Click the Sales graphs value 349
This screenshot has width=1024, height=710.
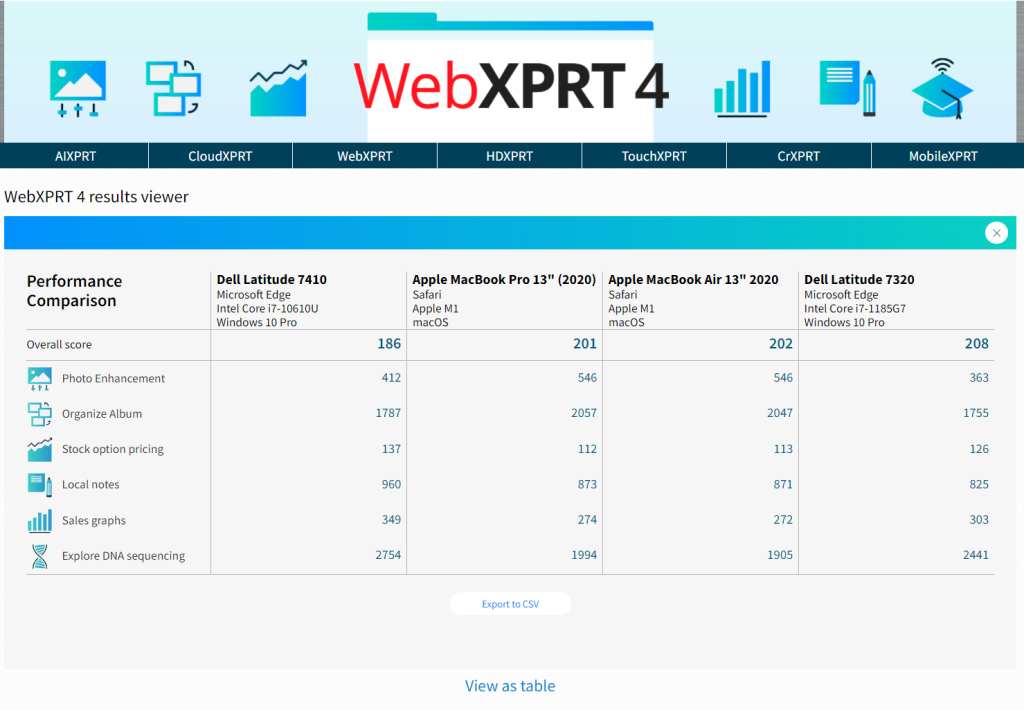click(x=391, y=519)
